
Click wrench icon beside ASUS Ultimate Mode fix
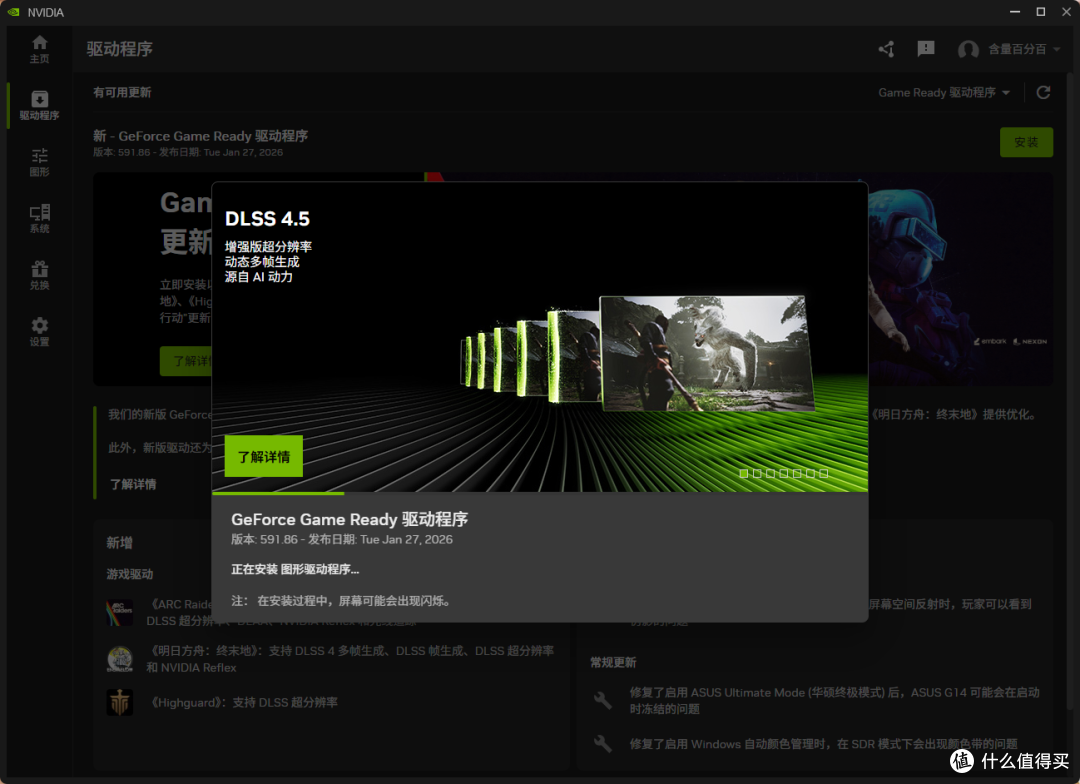click(603, 700)
